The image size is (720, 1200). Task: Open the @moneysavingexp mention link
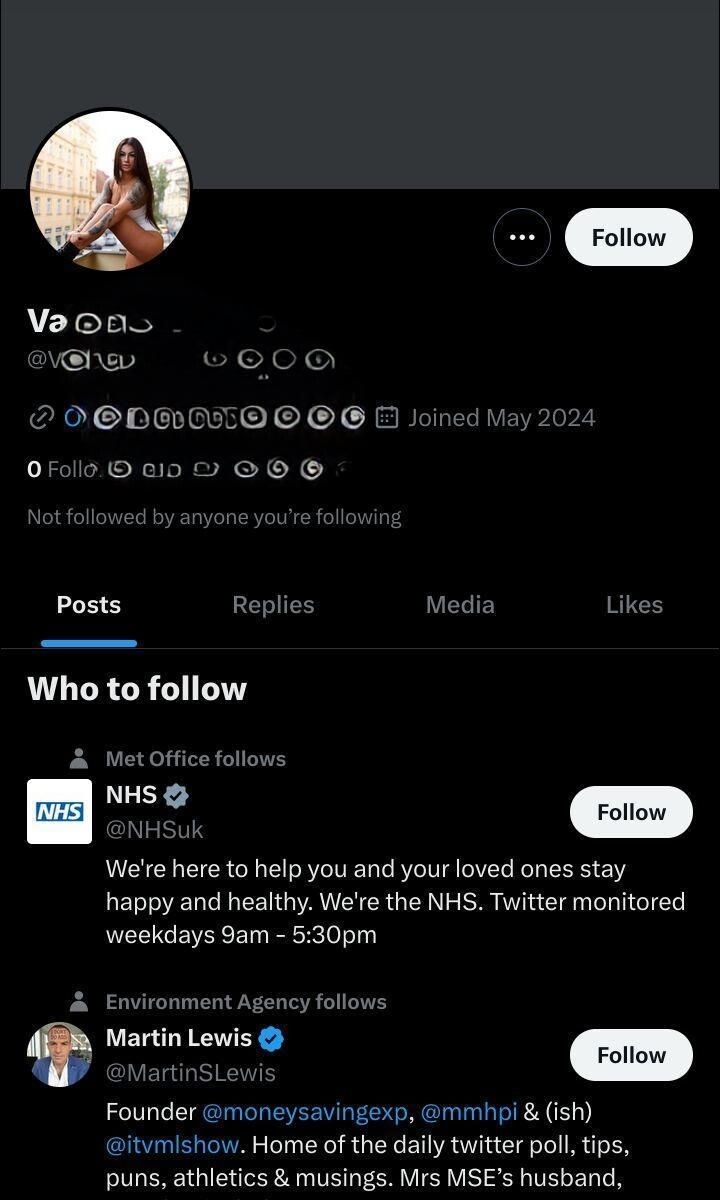tap(305, 1111)
